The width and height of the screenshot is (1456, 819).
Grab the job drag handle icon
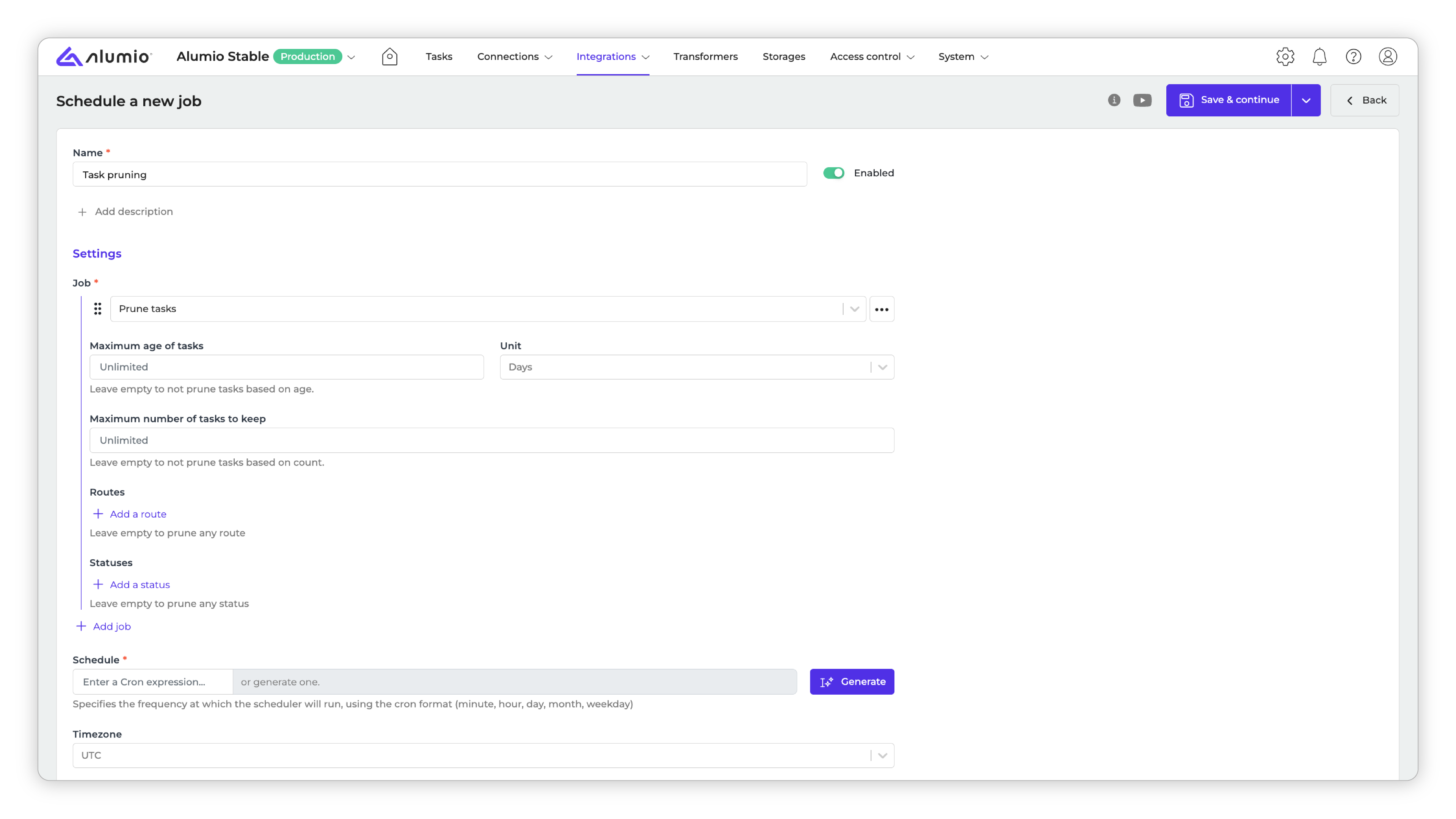98,309
